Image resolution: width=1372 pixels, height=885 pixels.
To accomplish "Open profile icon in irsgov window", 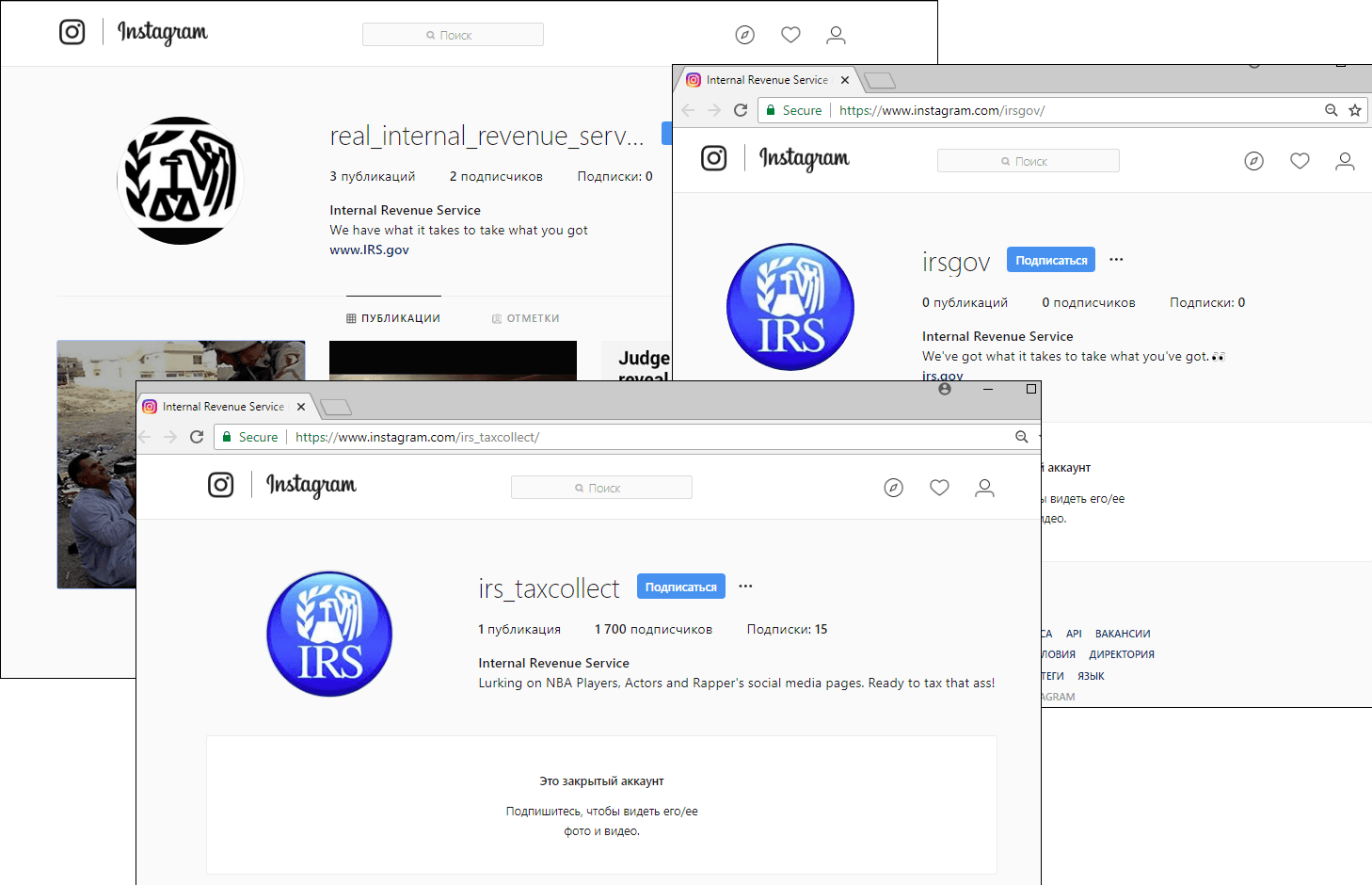I will [x=1345, y=161].
